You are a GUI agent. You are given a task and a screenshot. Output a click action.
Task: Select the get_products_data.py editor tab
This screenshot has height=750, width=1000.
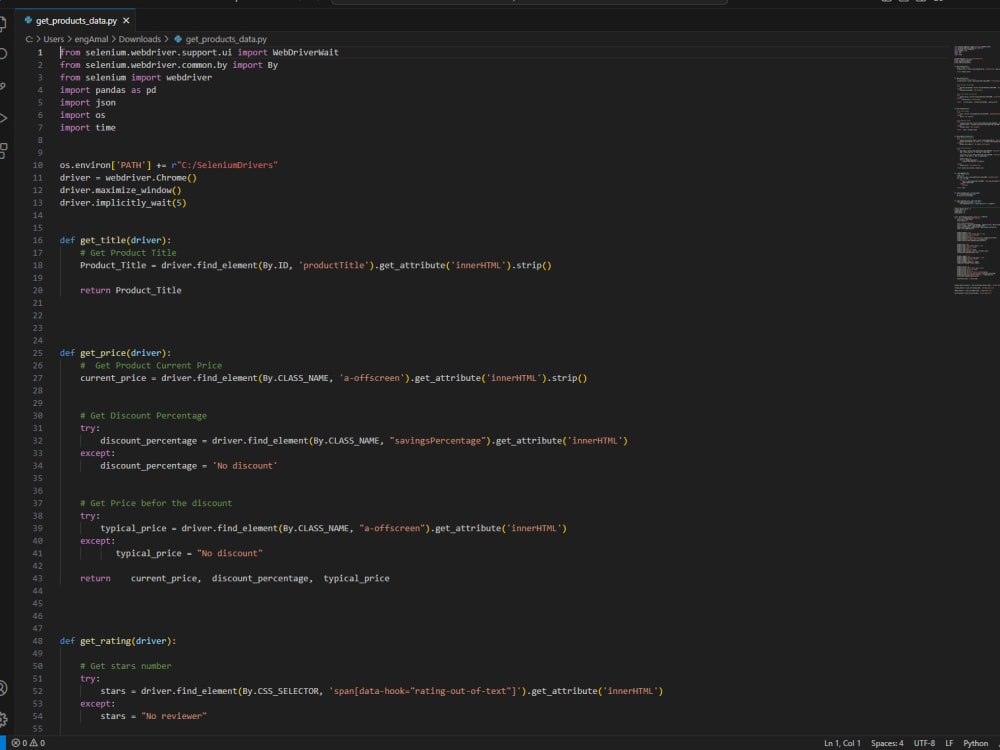click(76, 21)
